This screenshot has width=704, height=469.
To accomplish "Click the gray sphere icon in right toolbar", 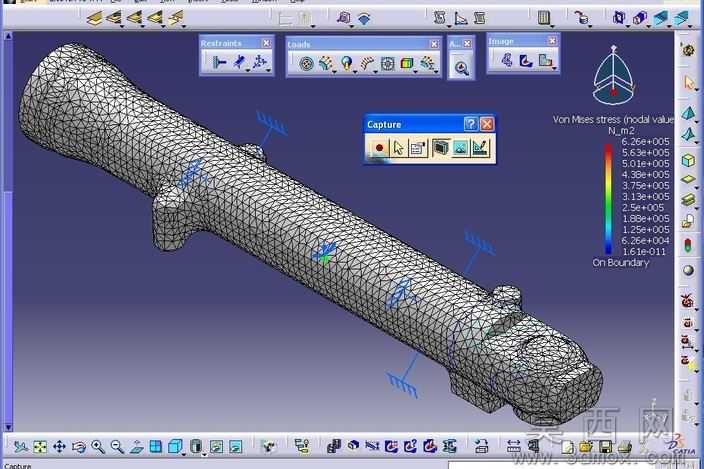I will pyautogui.click(x=688, y=270).
